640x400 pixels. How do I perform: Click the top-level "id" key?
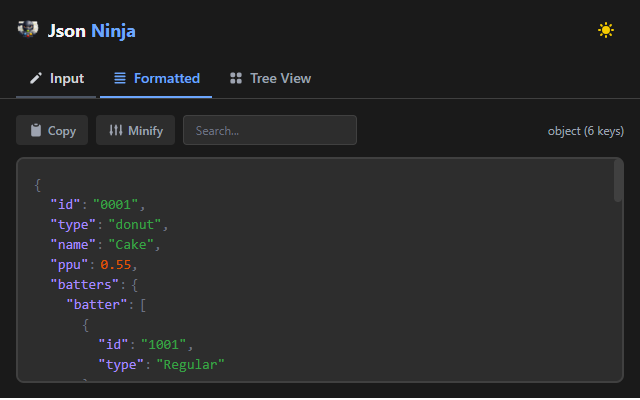[x=65, y=204]
